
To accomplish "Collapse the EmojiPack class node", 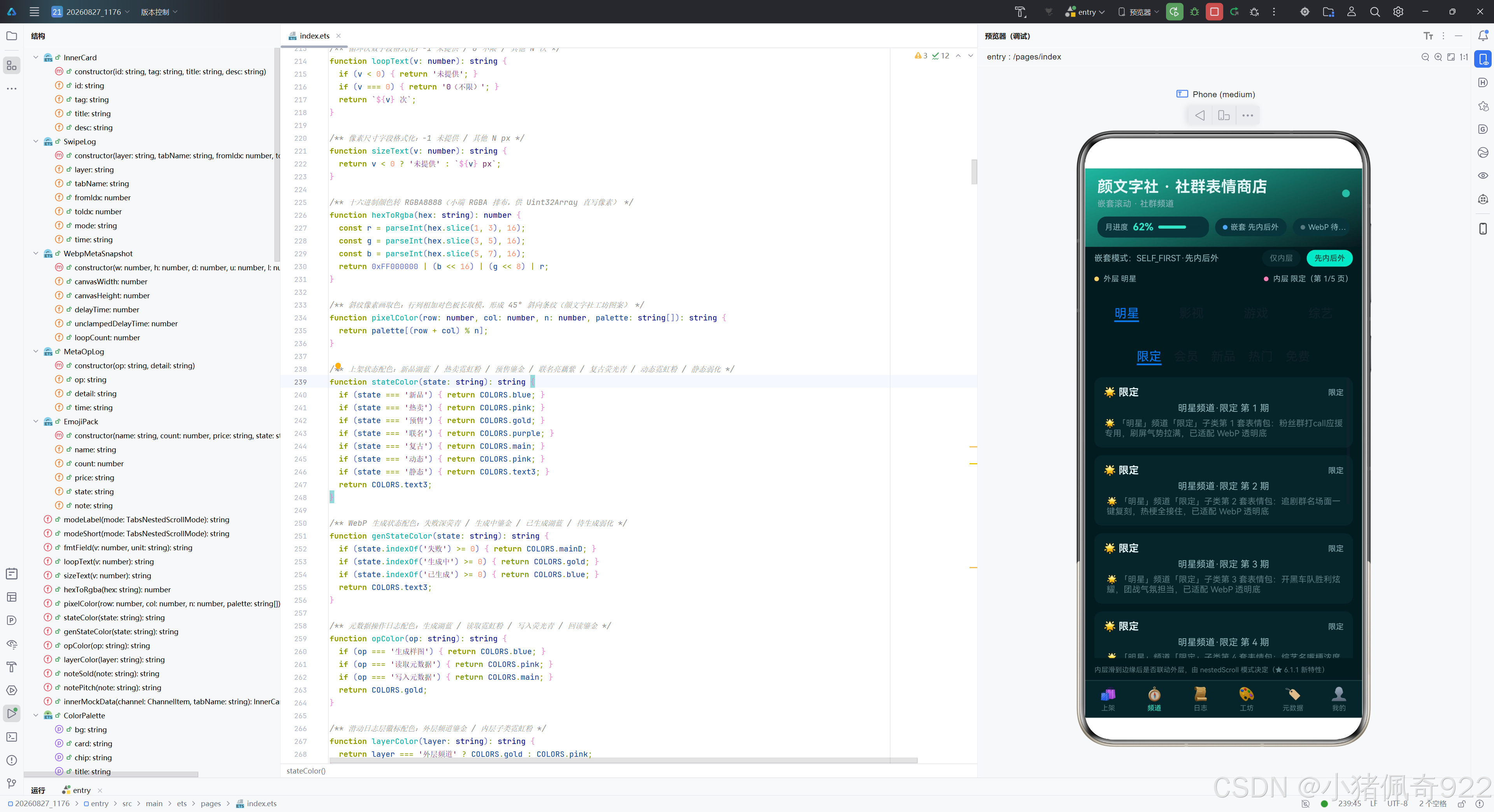I will (36, 421).
